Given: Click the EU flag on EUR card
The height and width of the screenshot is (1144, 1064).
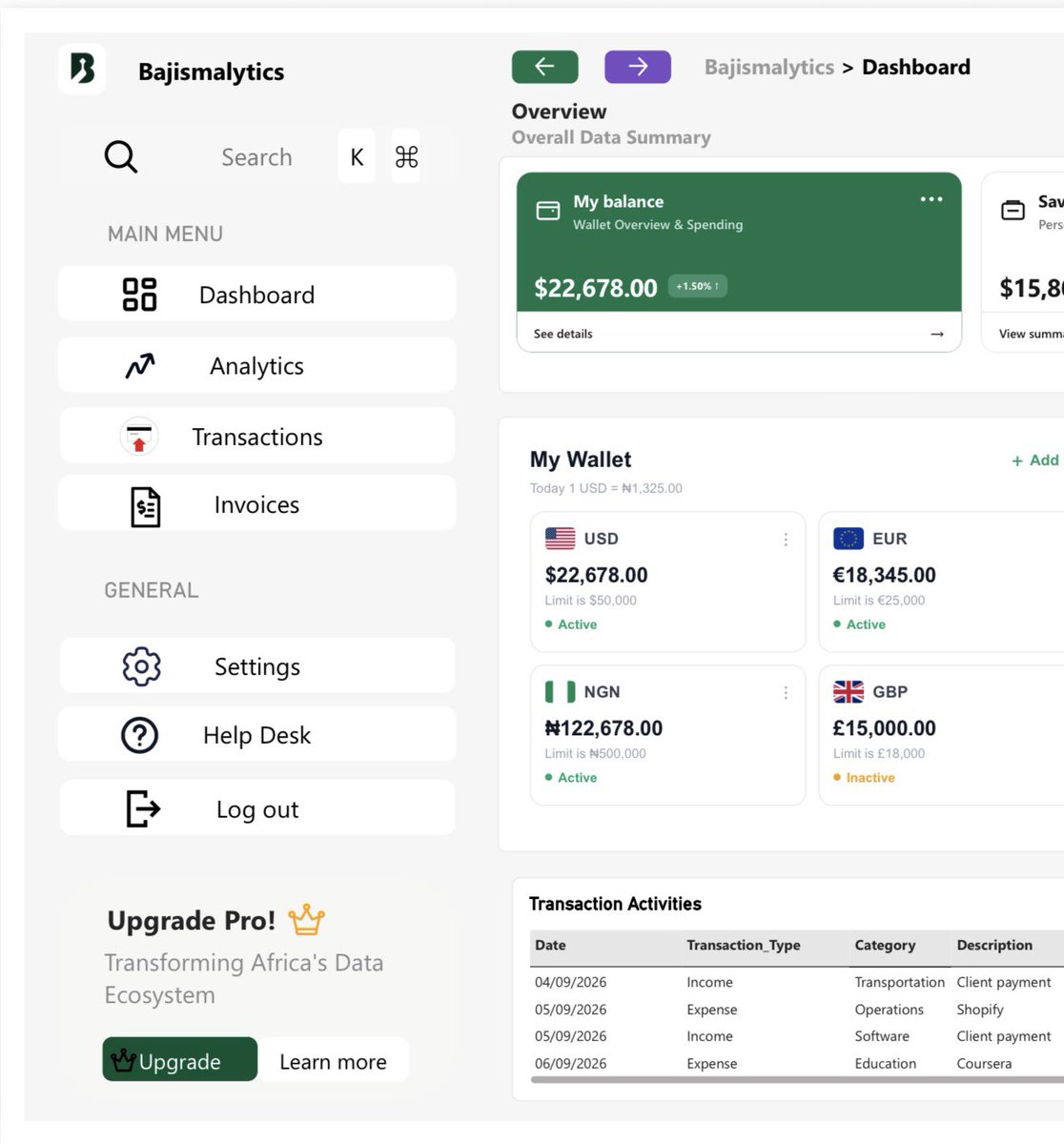Looking at the screenshot, I should point(849,539).
